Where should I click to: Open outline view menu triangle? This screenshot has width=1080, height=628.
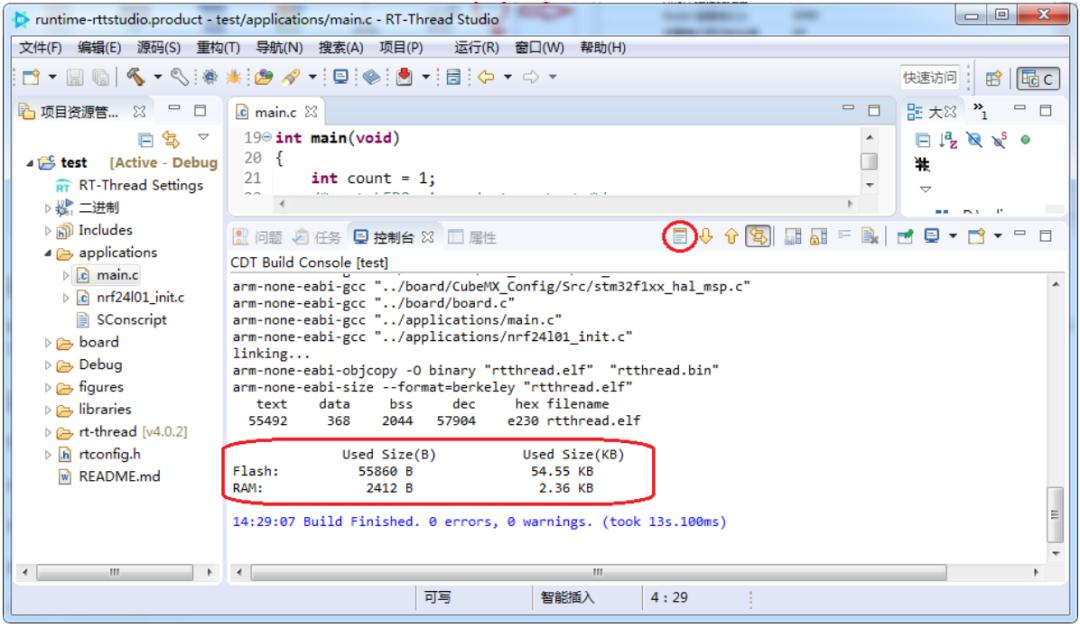(925, 189)
